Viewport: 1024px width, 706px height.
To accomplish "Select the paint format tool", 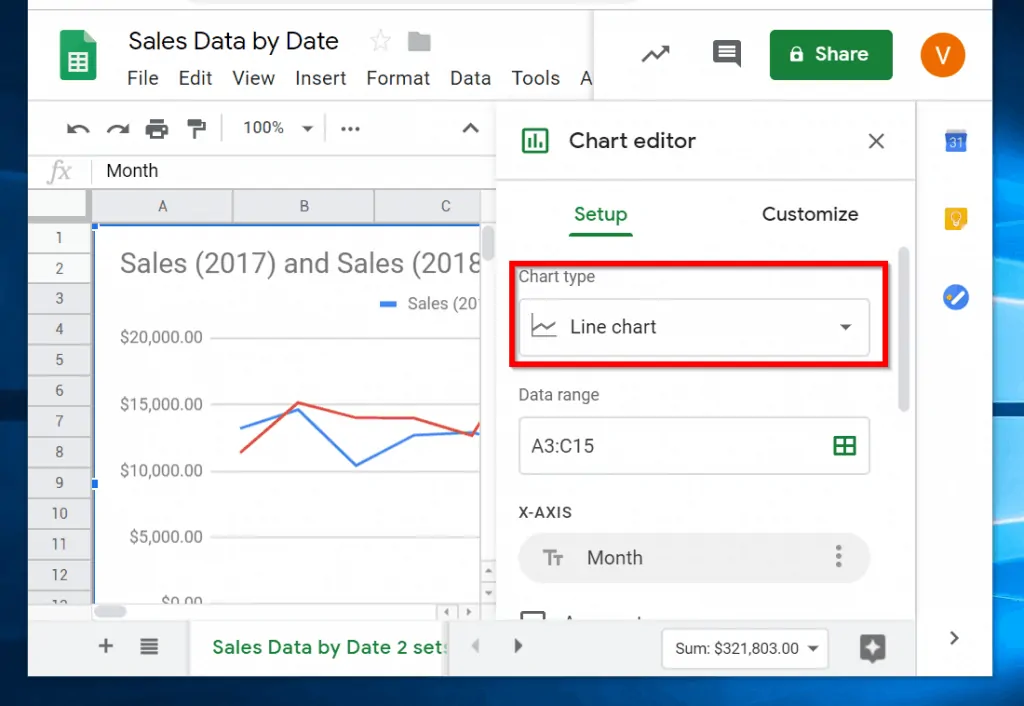I will click(197, 128).
